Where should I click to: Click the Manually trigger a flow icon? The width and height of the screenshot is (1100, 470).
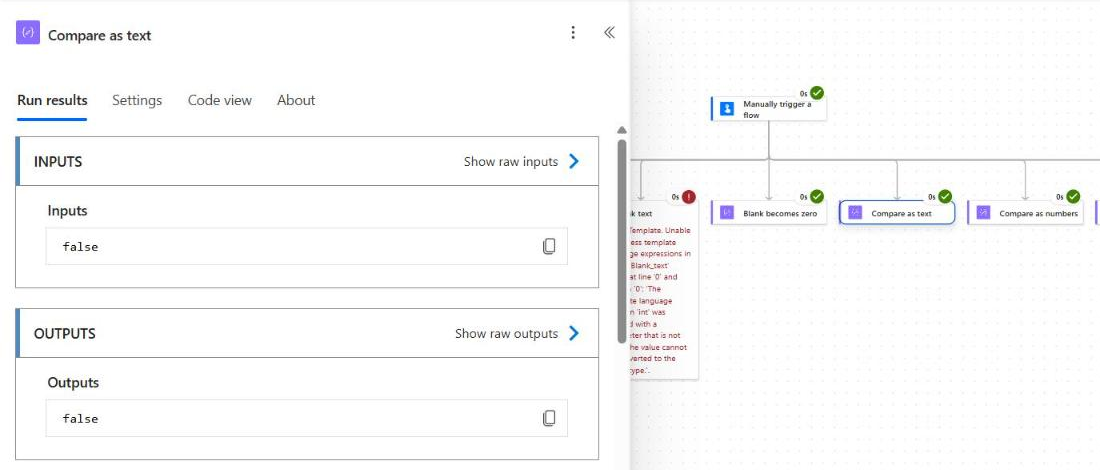(727, 109)
